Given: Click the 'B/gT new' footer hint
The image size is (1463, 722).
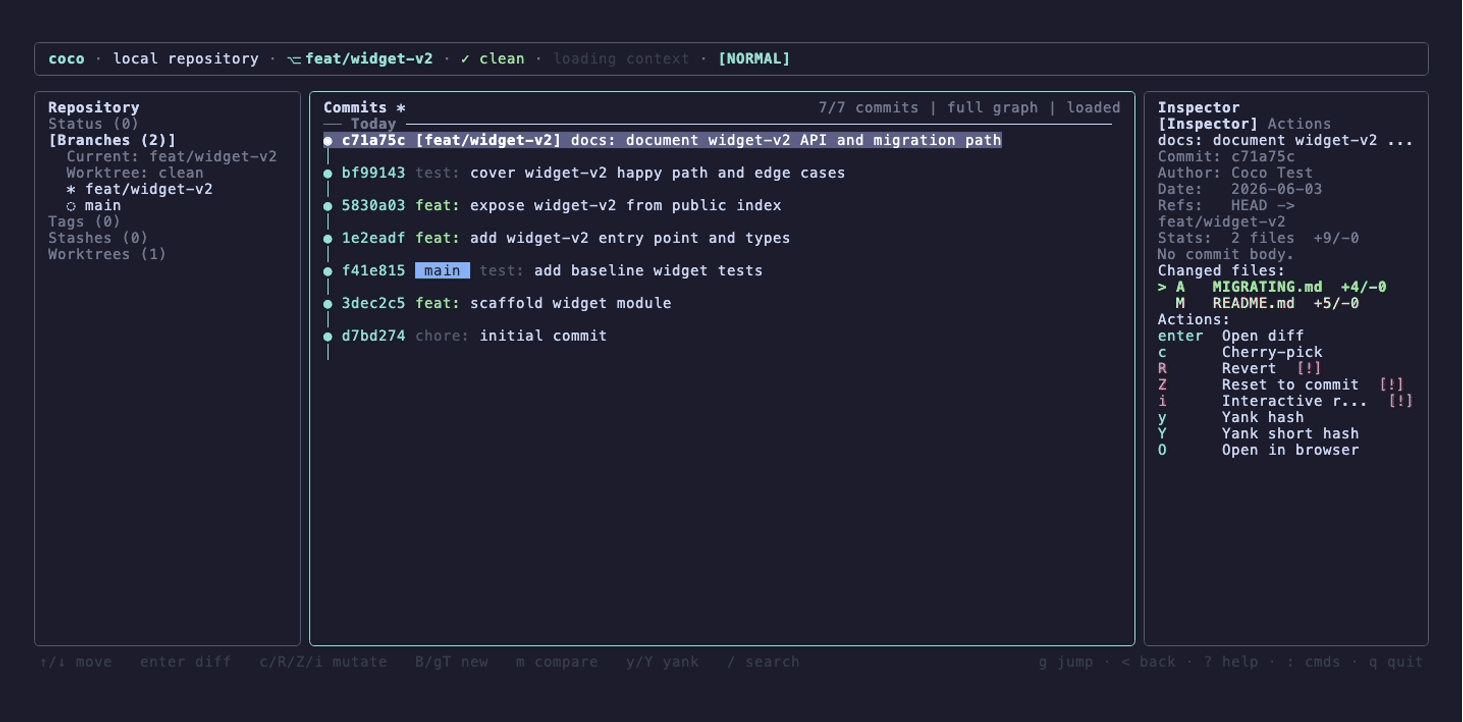Looking at the screenshot, I should coord(451,662).
